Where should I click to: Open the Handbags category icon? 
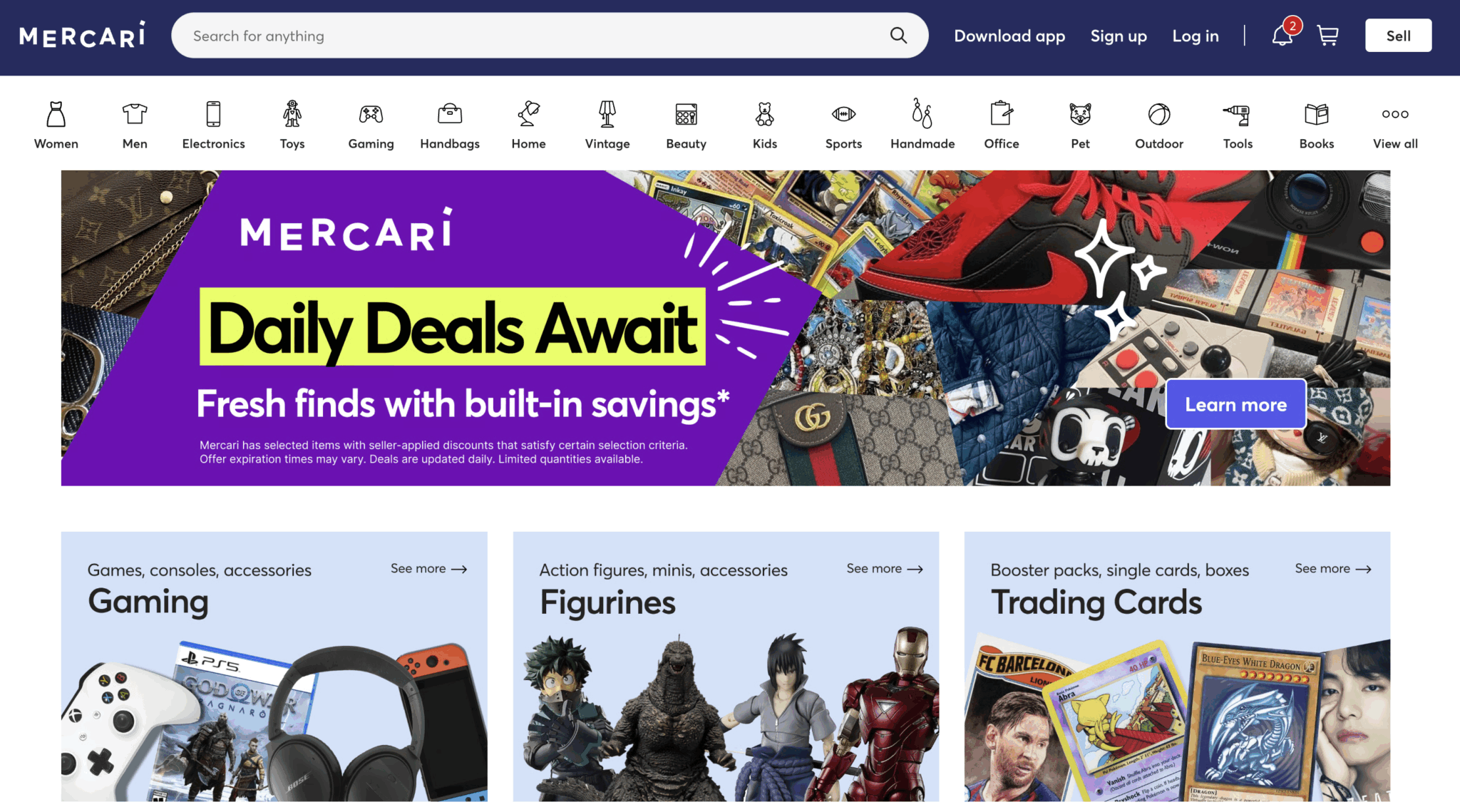click(450, 114)
